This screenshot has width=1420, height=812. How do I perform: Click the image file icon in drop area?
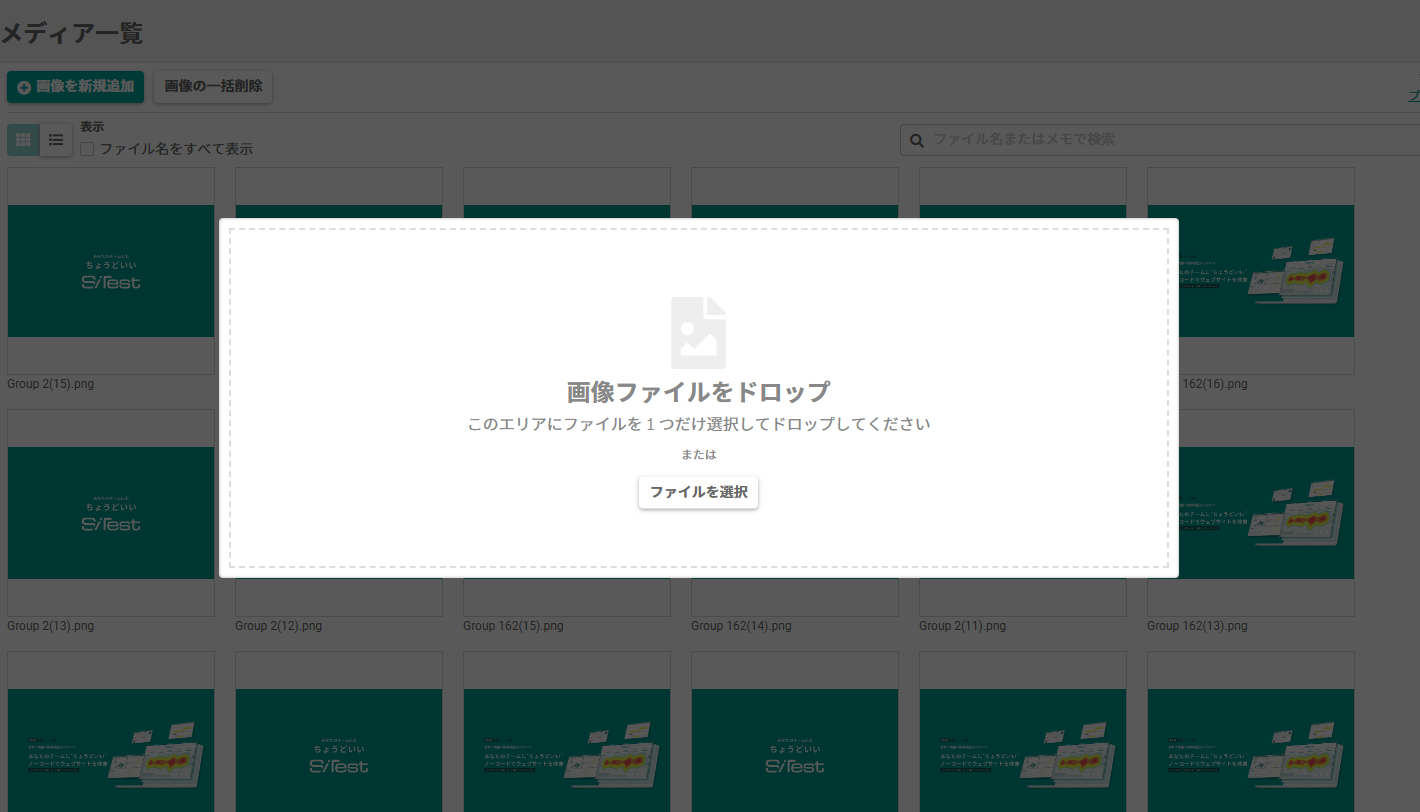point(698,332)
